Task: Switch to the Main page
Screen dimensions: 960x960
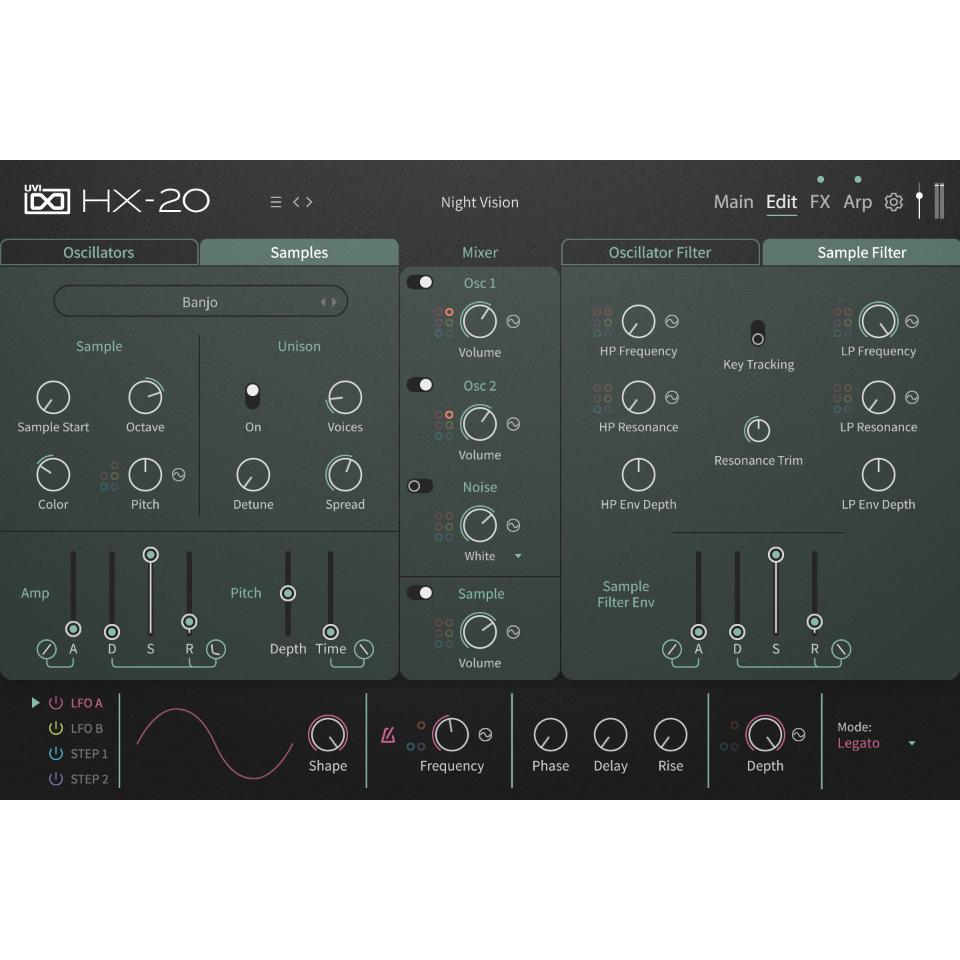Action: tap(733, 202)
